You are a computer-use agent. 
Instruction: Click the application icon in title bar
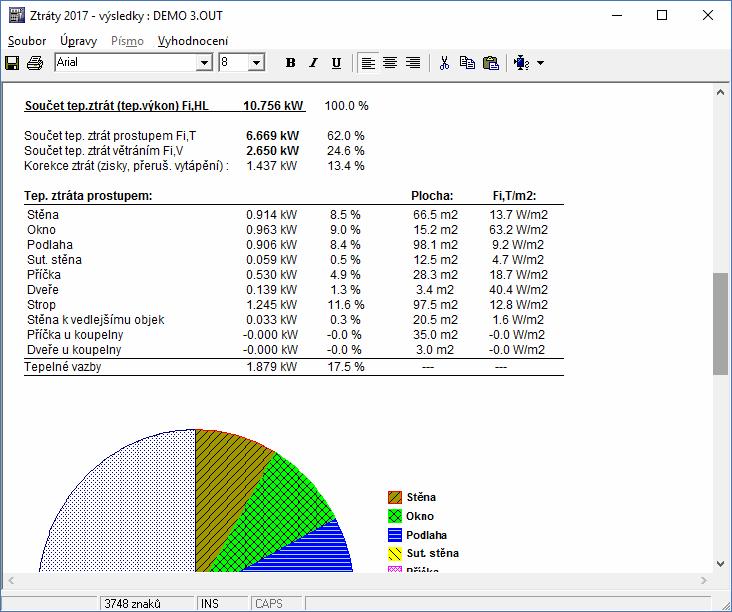point(17,15)
